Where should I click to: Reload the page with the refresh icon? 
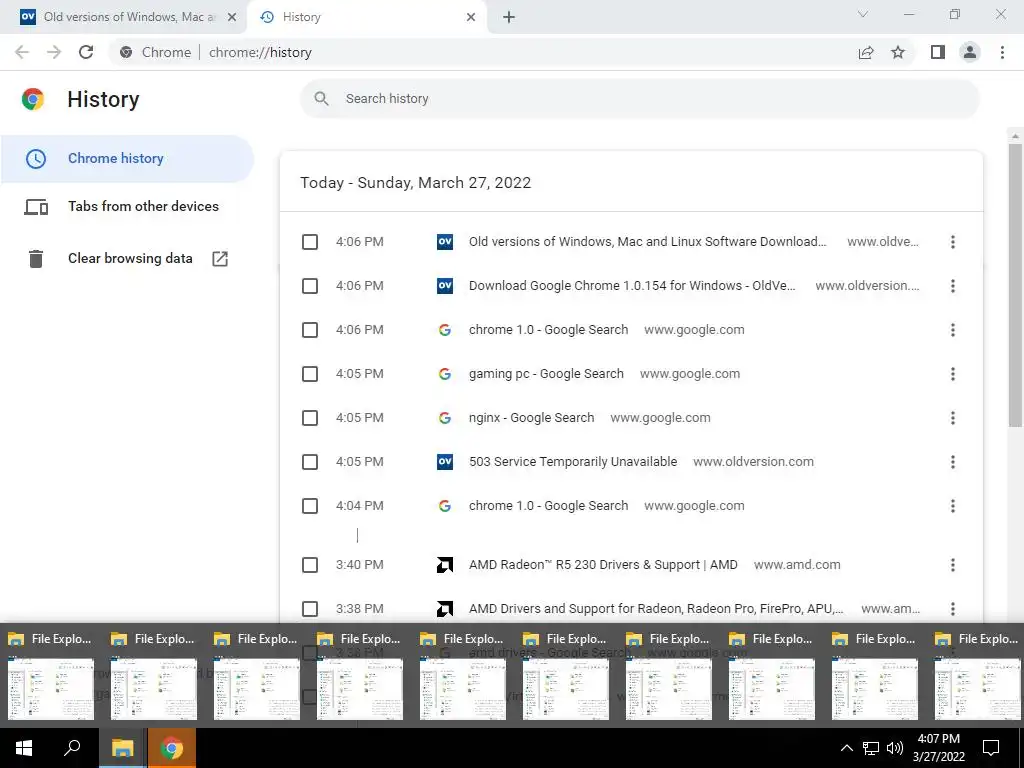coord(86,52)
